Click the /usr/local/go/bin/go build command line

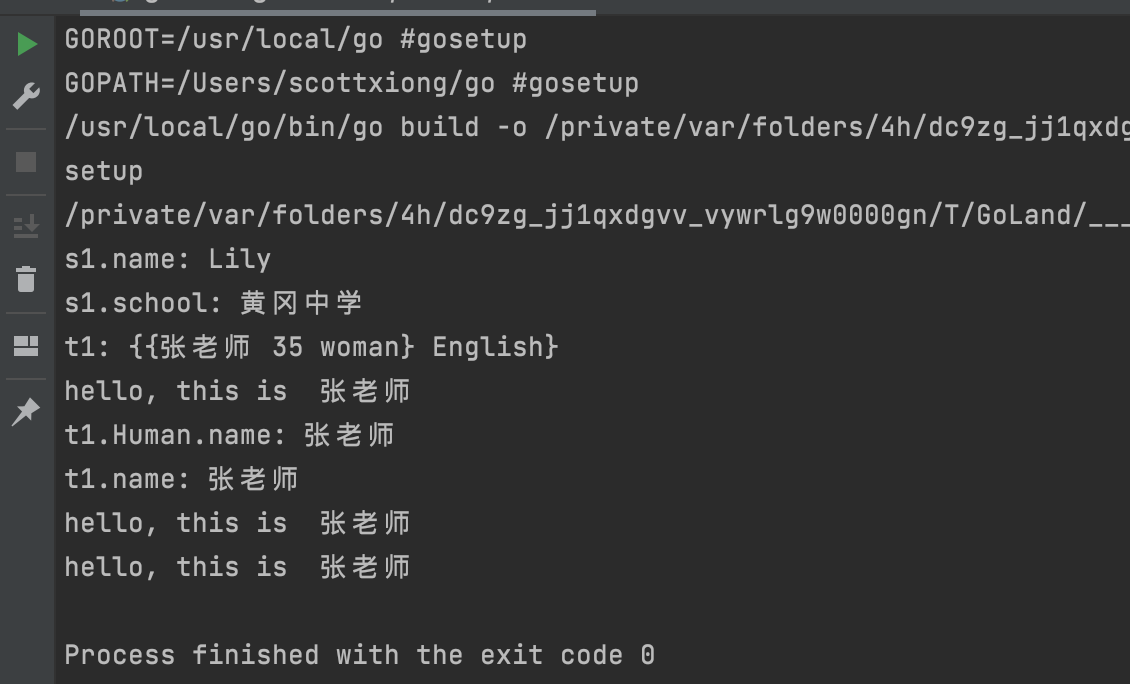point(597,128)
